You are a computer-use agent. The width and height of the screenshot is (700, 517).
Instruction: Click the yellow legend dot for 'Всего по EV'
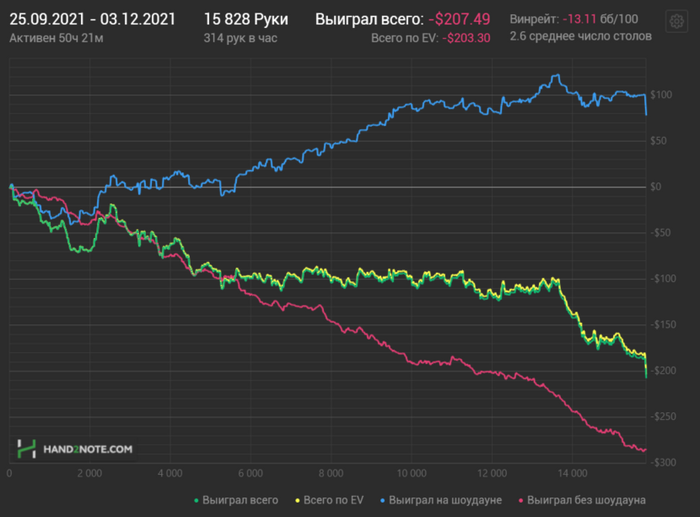pyautogui.click(x=297, y=501)
